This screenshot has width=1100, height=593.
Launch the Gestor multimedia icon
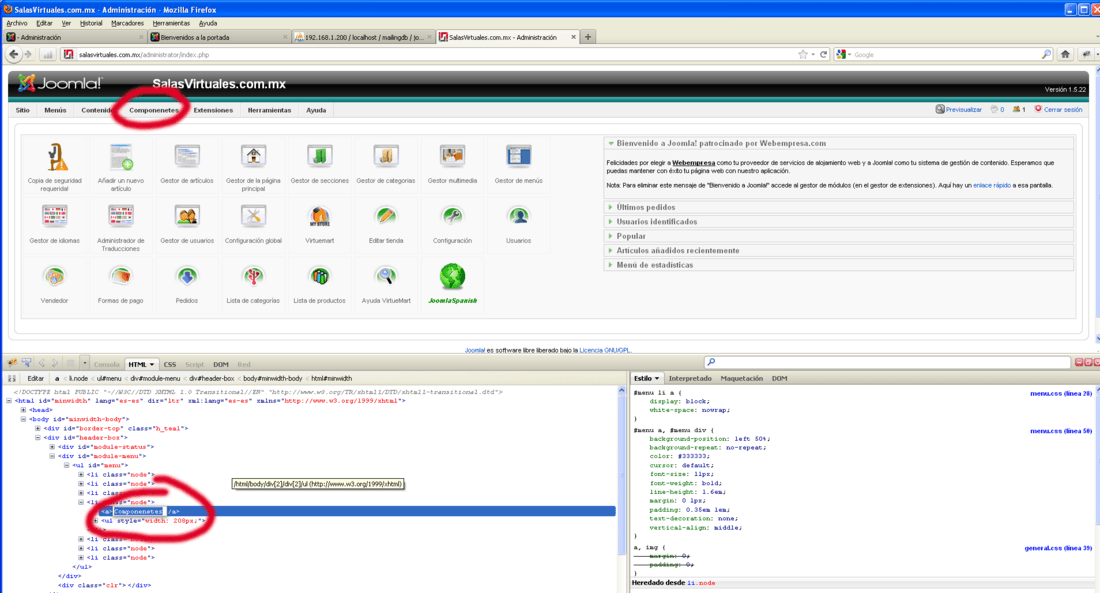(x=452, y=157)
